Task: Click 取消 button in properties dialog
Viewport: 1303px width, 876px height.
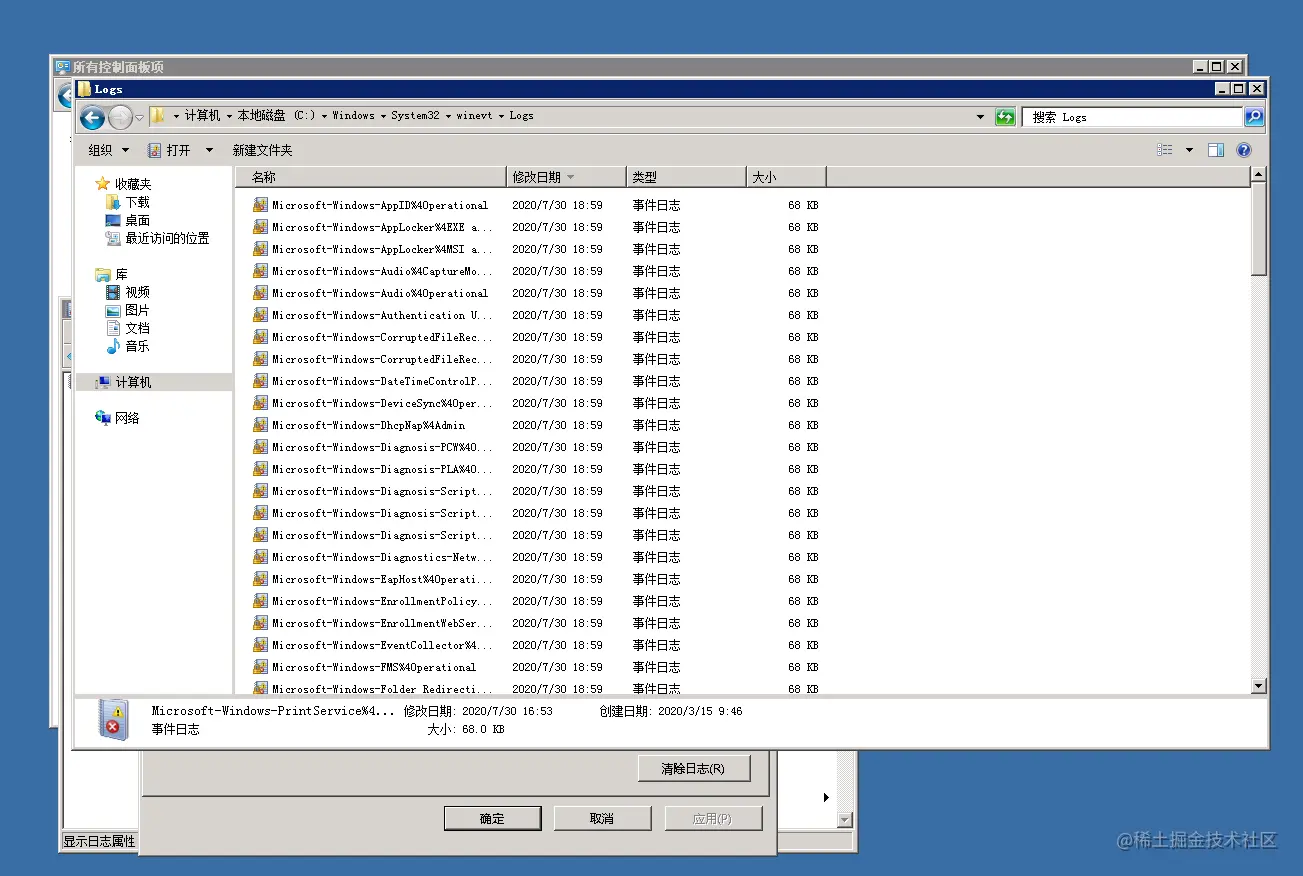Action: point(602,818)
